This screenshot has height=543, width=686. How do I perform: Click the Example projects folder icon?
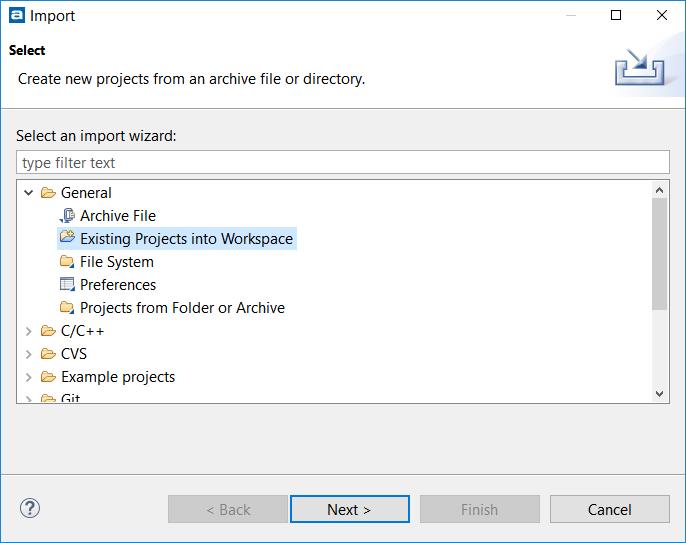[x=48, y=377]
